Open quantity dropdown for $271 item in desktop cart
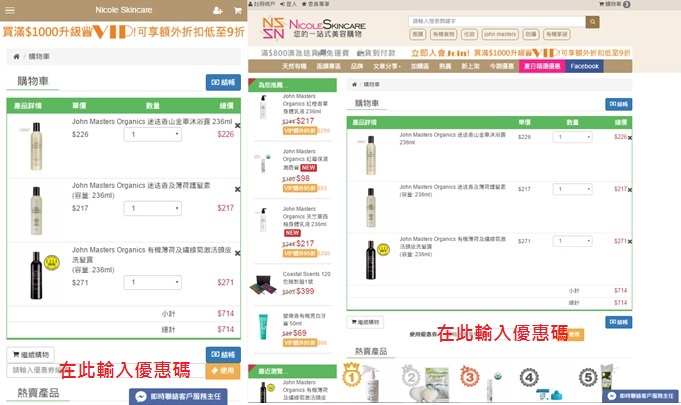This screenshot has height=405, width=681. pos(572,241)
